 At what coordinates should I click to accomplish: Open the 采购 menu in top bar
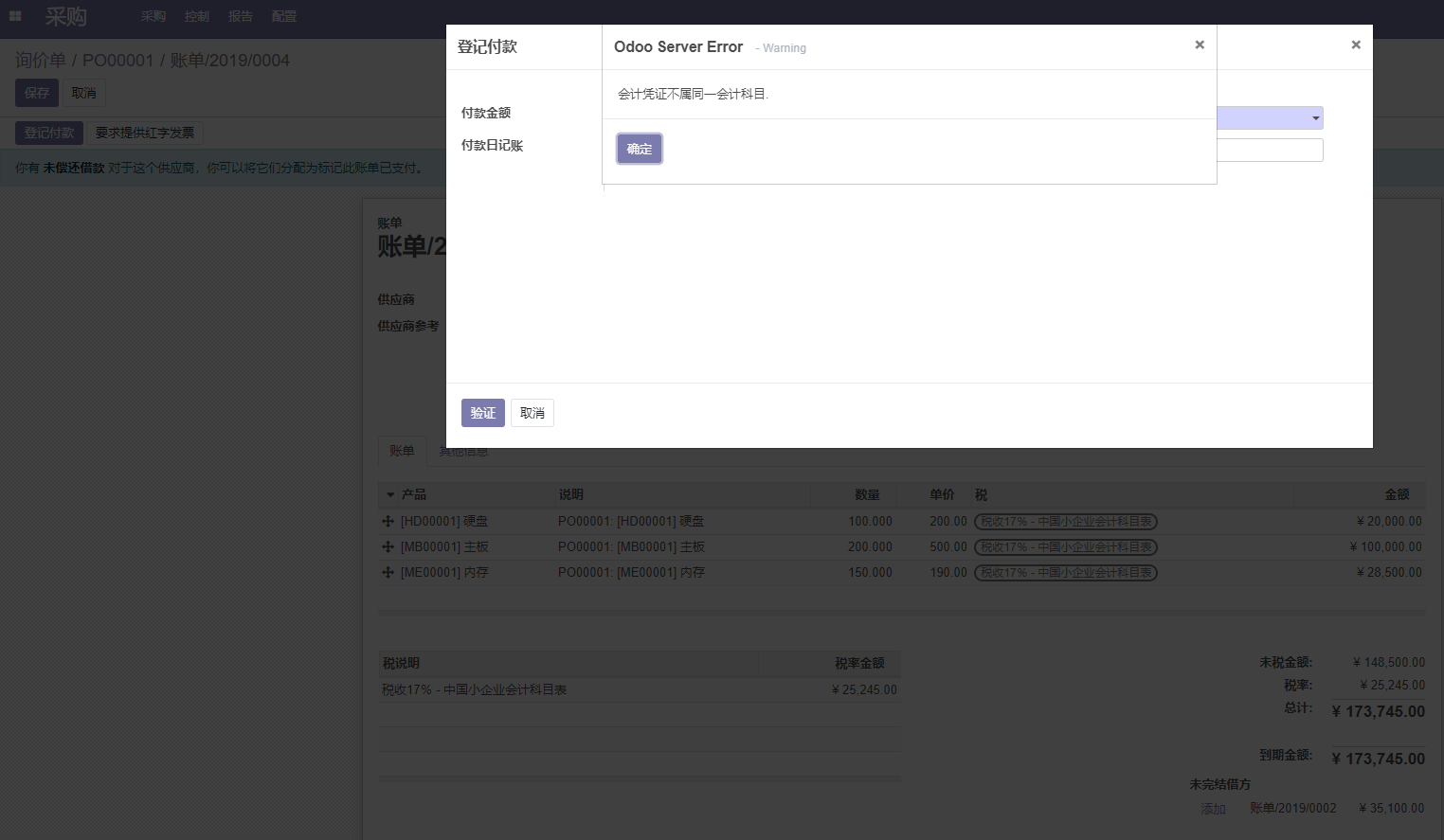(153, 16)
